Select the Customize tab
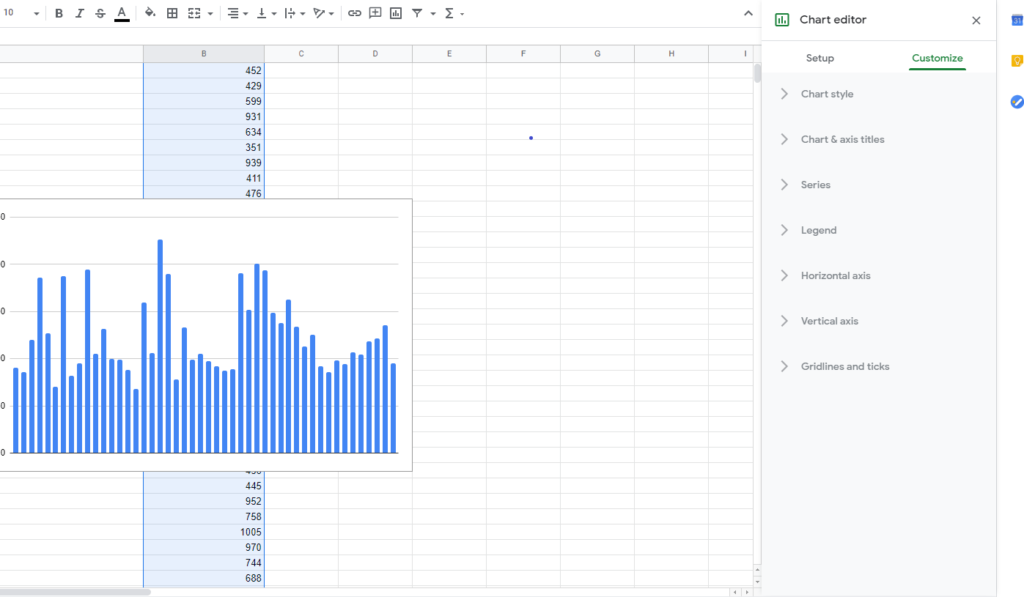The height and width of the screenshot is (597, 1024). [937, 58]
